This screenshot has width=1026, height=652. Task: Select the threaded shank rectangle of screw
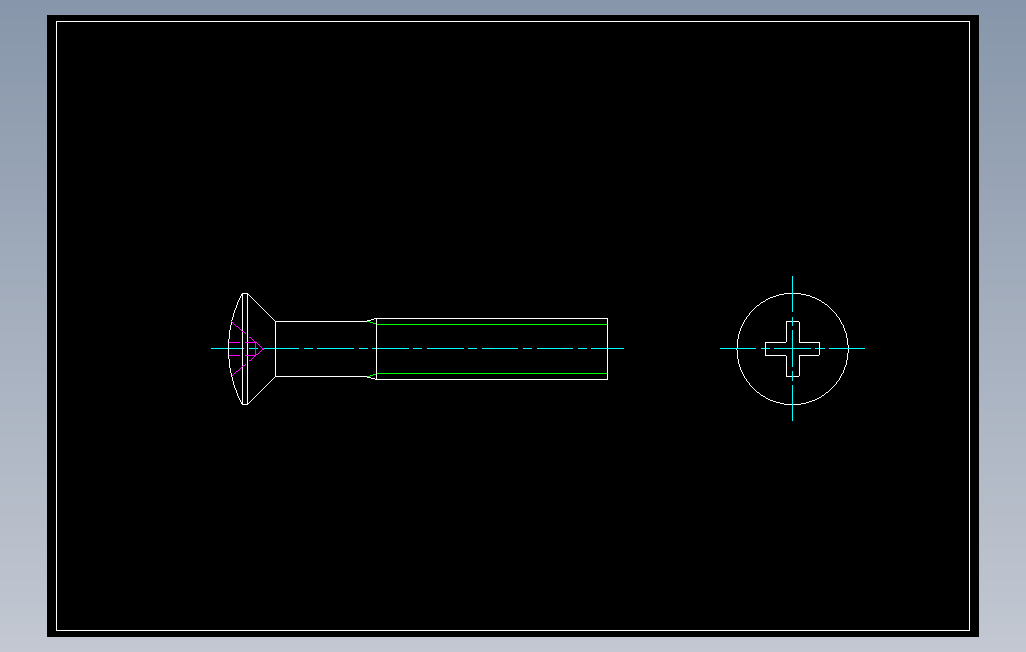tap(492, 349)
